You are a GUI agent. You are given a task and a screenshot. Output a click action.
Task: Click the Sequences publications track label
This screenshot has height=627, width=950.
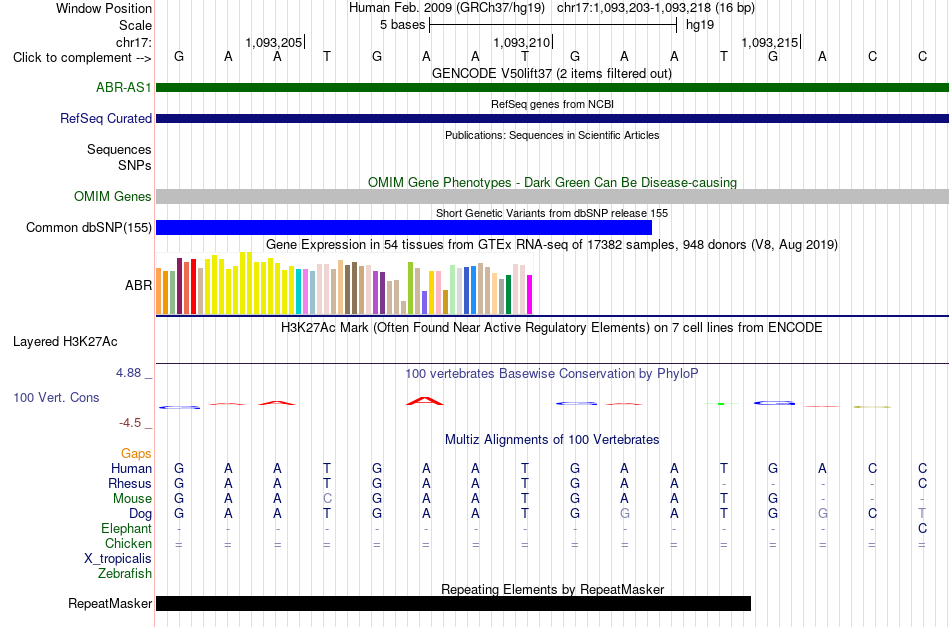[x=119, y=150]
